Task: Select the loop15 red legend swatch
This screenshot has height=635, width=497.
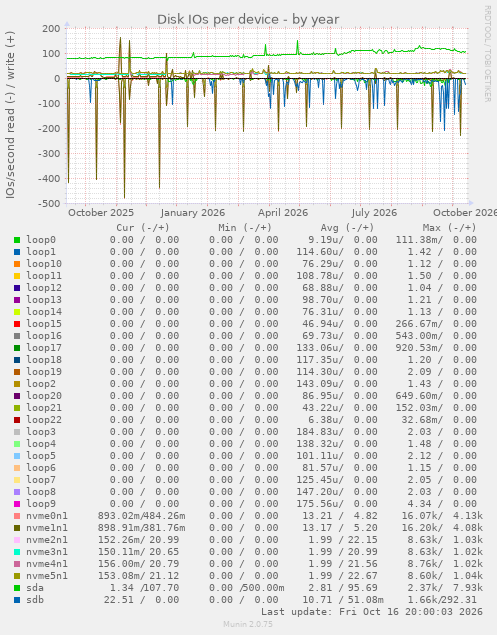Action: click(x=17, y=324)
